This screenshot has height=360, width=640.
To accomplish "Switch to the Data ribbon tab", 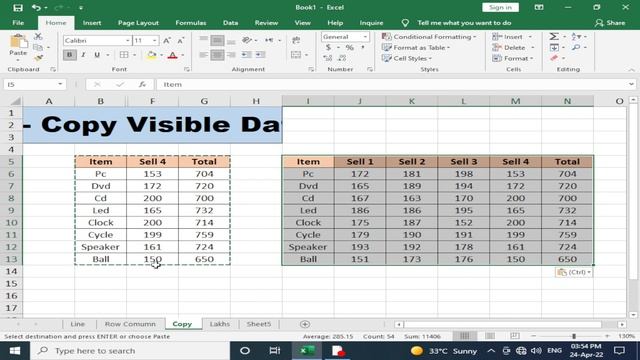I will pos(230,23).
